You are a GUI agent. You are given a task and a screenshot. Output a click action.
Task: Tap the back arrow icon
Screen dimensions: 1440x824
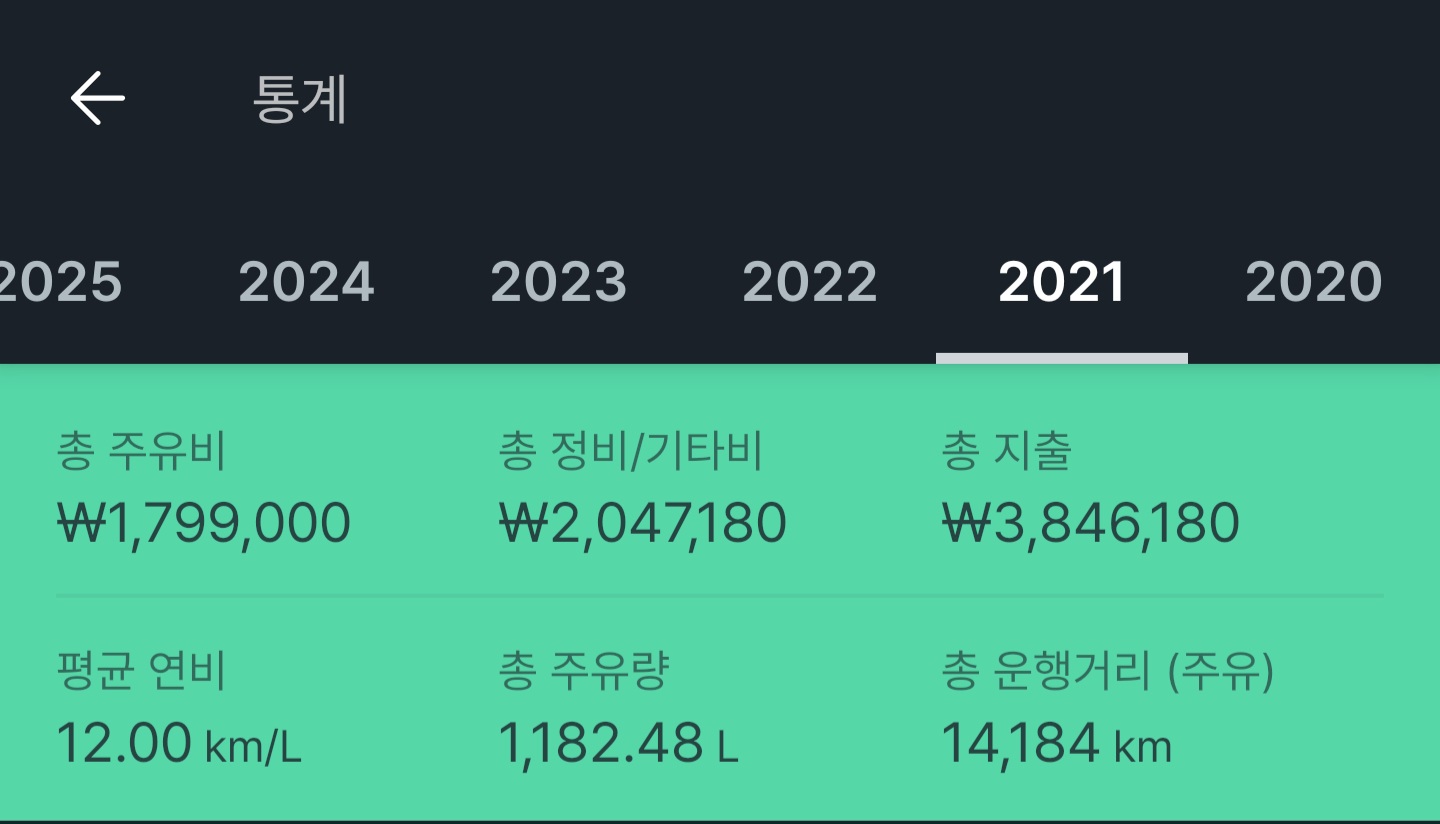97,98
